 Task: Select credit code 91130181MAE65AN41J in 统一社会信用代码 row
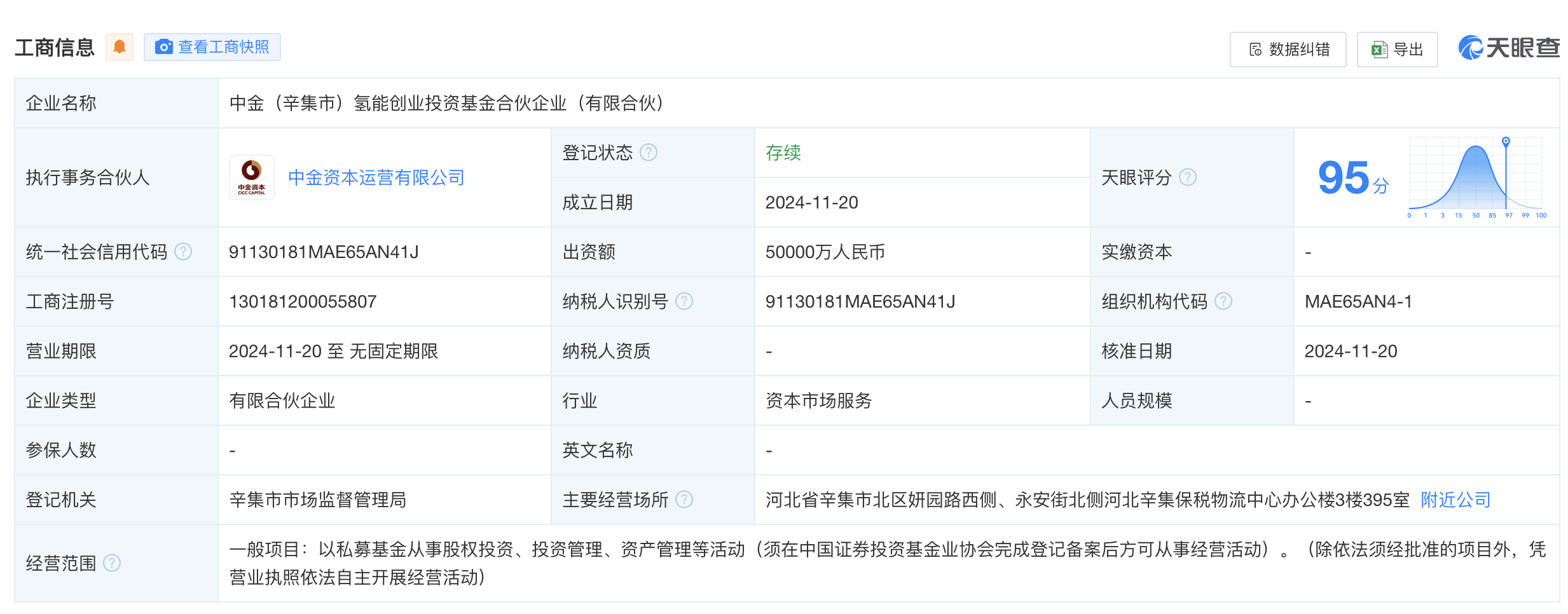pos(324,252)
